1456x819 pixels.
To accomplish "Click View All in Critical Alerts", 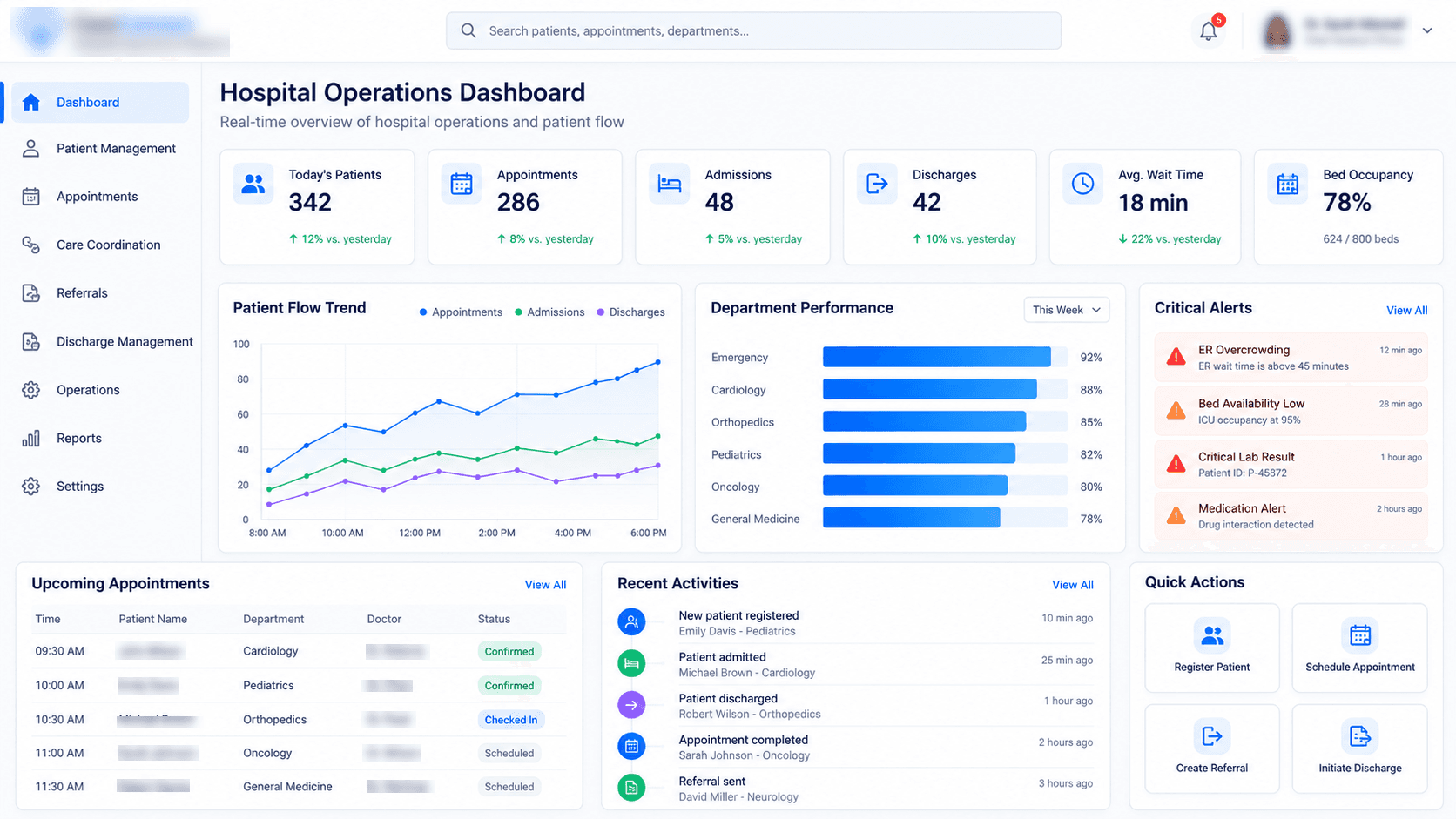I will click(x=1406, y=311).
